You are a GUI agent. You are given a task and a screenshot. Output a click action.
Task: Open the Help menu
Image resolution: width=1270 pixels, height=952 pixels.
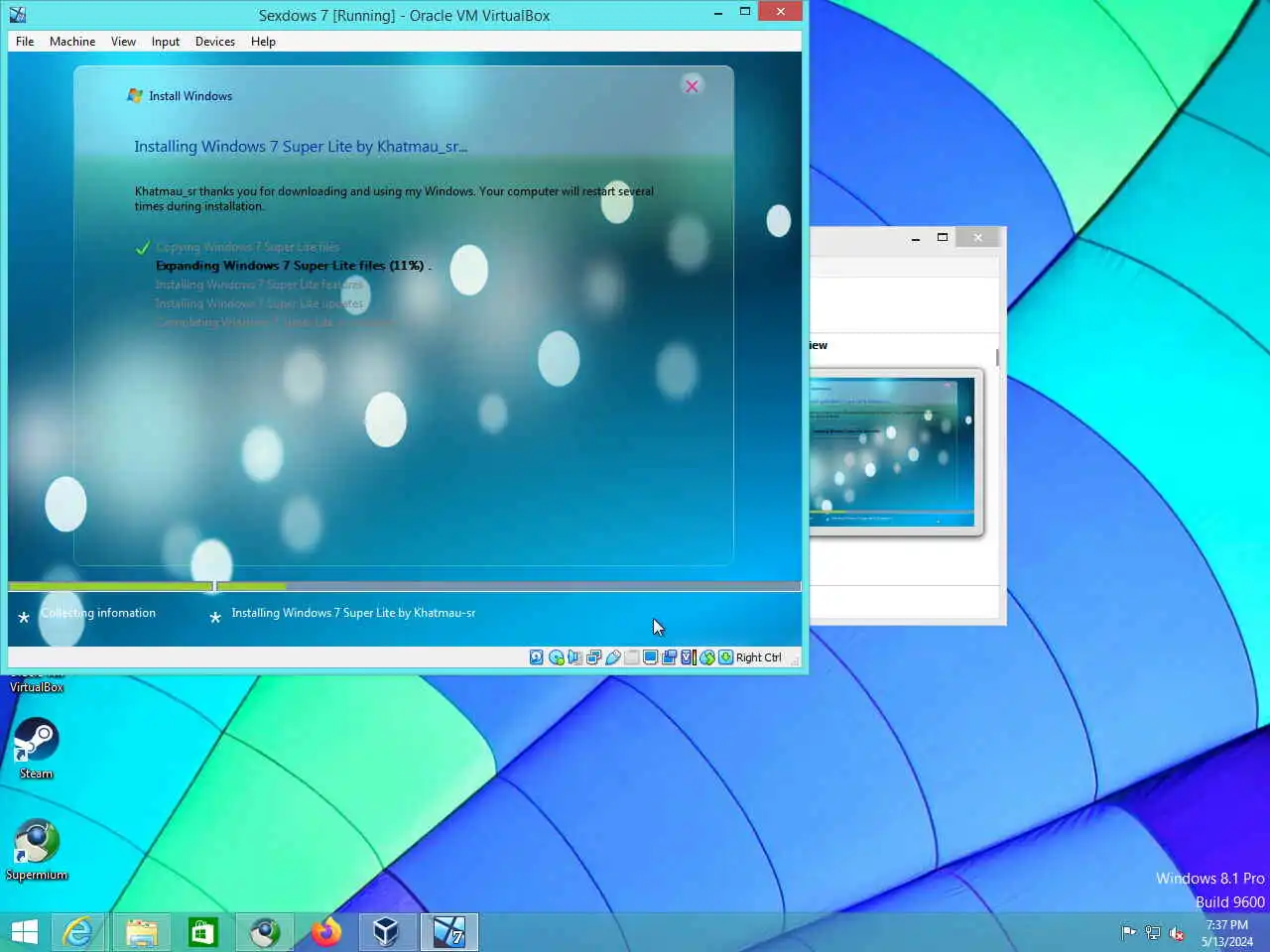(263, 42)
